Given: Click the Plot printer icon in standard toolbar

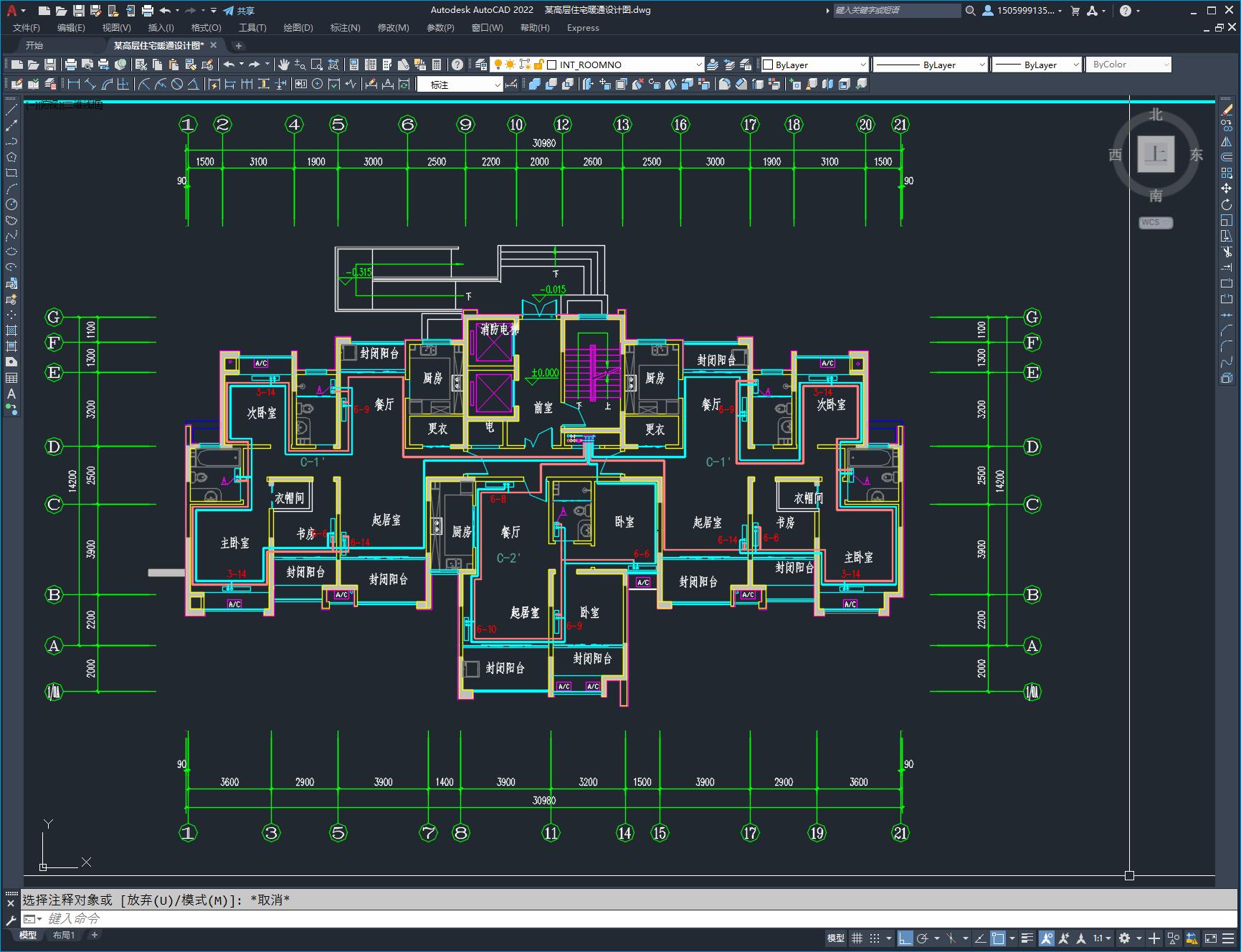Looking at the screenshot, I should [71, 65].
